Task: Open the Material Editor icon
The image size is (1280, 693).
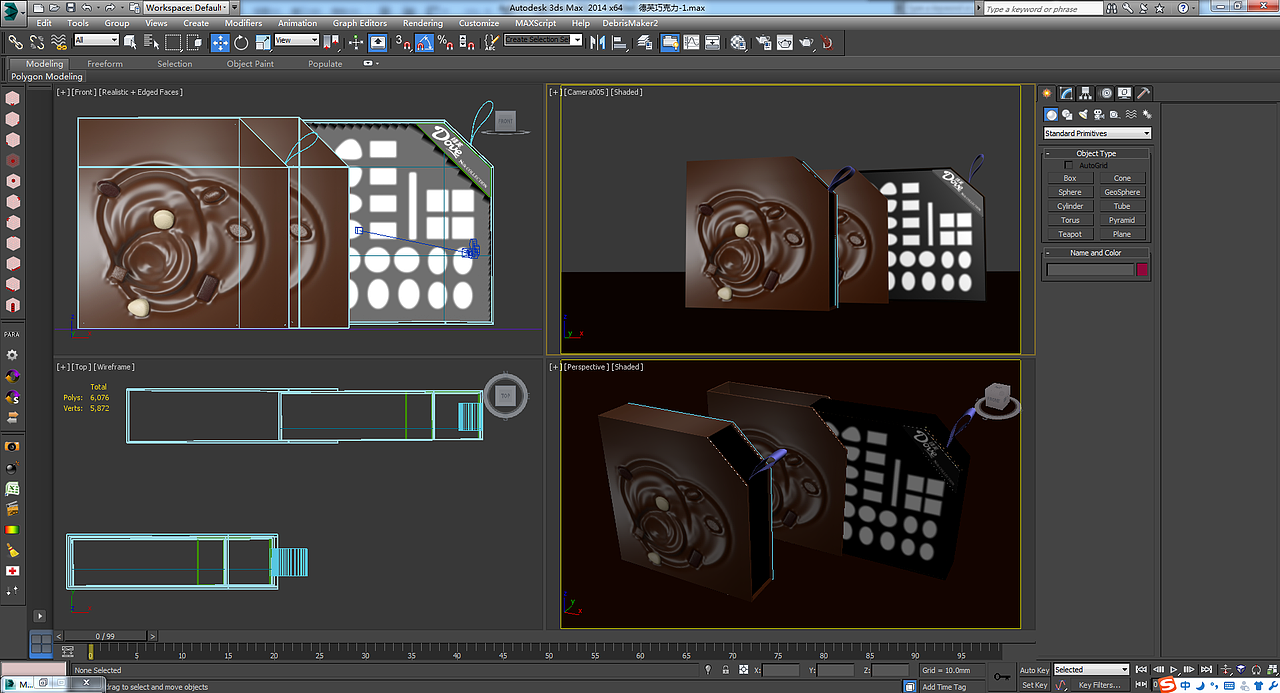Action: click(x=738, y=43)
